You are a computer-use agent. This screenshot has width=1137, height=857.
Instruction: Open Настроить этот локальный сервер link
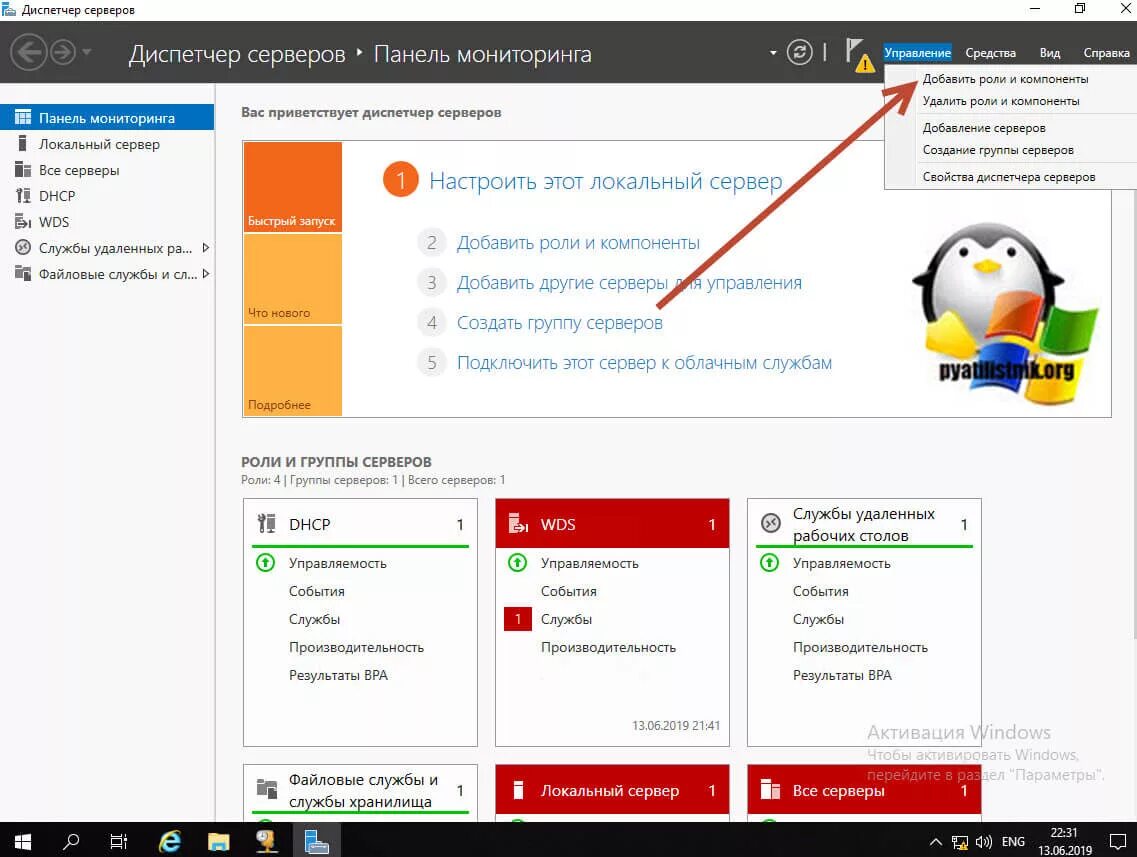[x=605, y=181]
